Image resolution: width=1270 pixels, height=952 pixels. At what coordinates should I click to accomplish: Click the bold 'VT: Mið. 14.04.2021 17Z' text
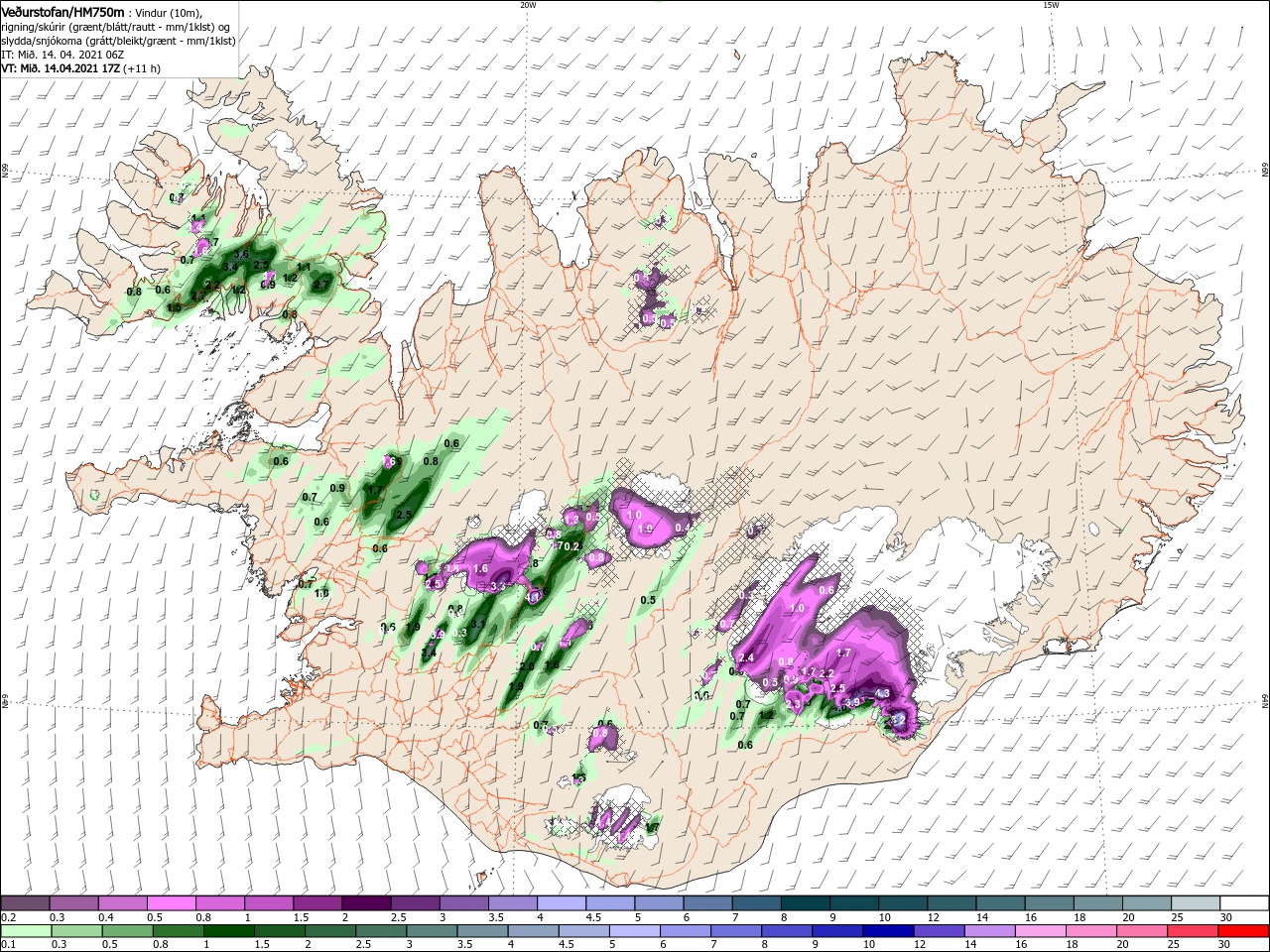(61, 68)
